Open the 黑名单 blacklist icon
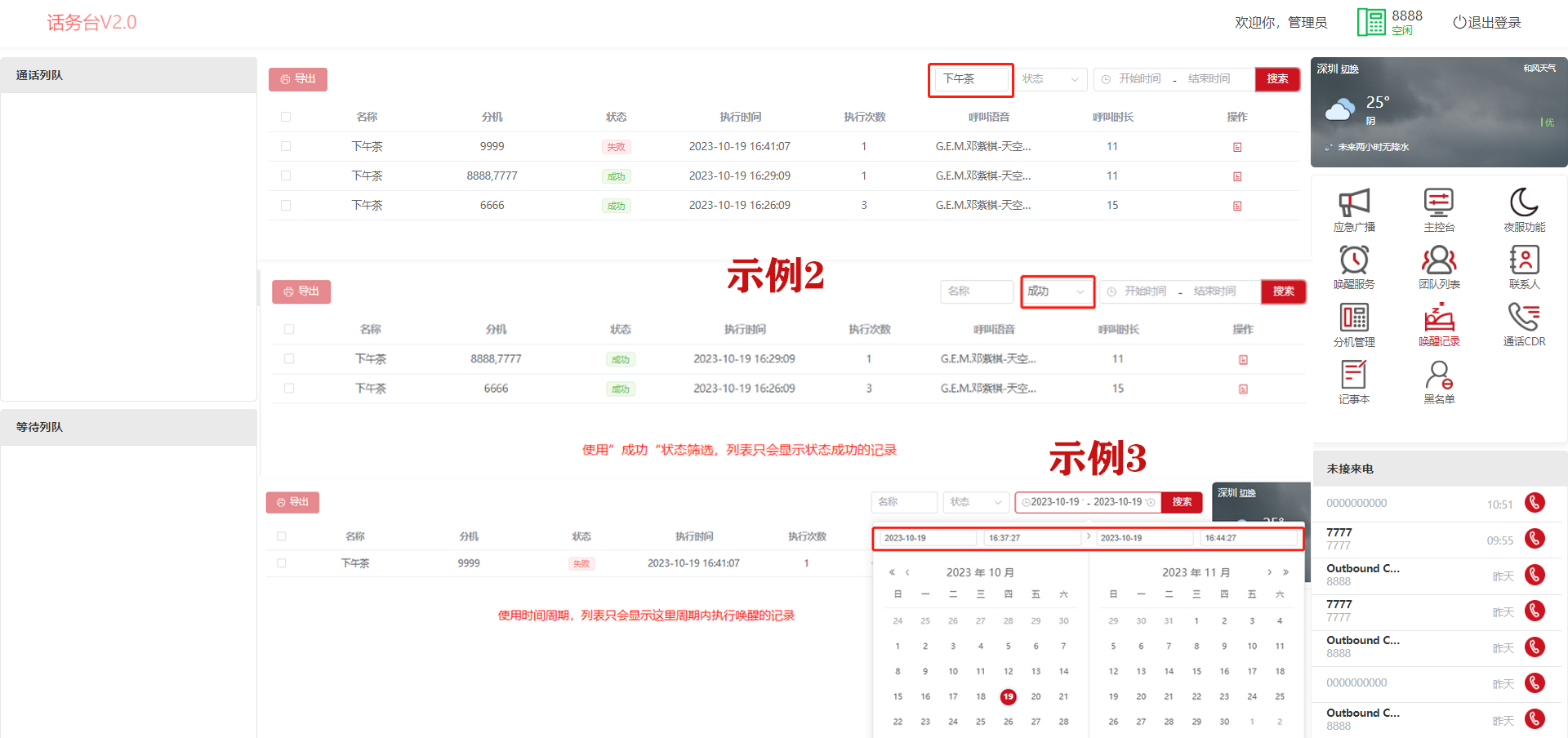The image size is (1568, 738). click(1438, 382)
